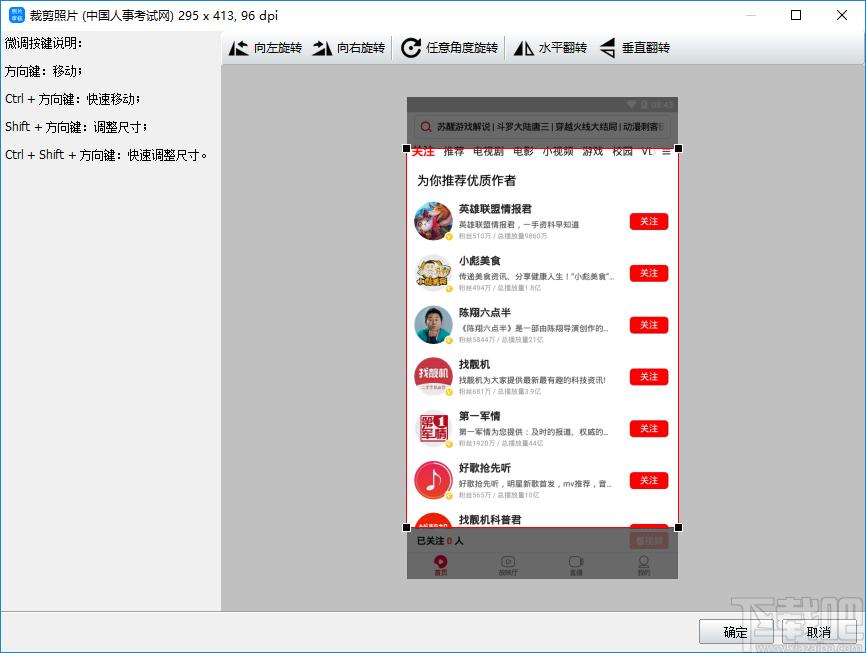Maximize the 裁剪照片 window

[796, 15]
